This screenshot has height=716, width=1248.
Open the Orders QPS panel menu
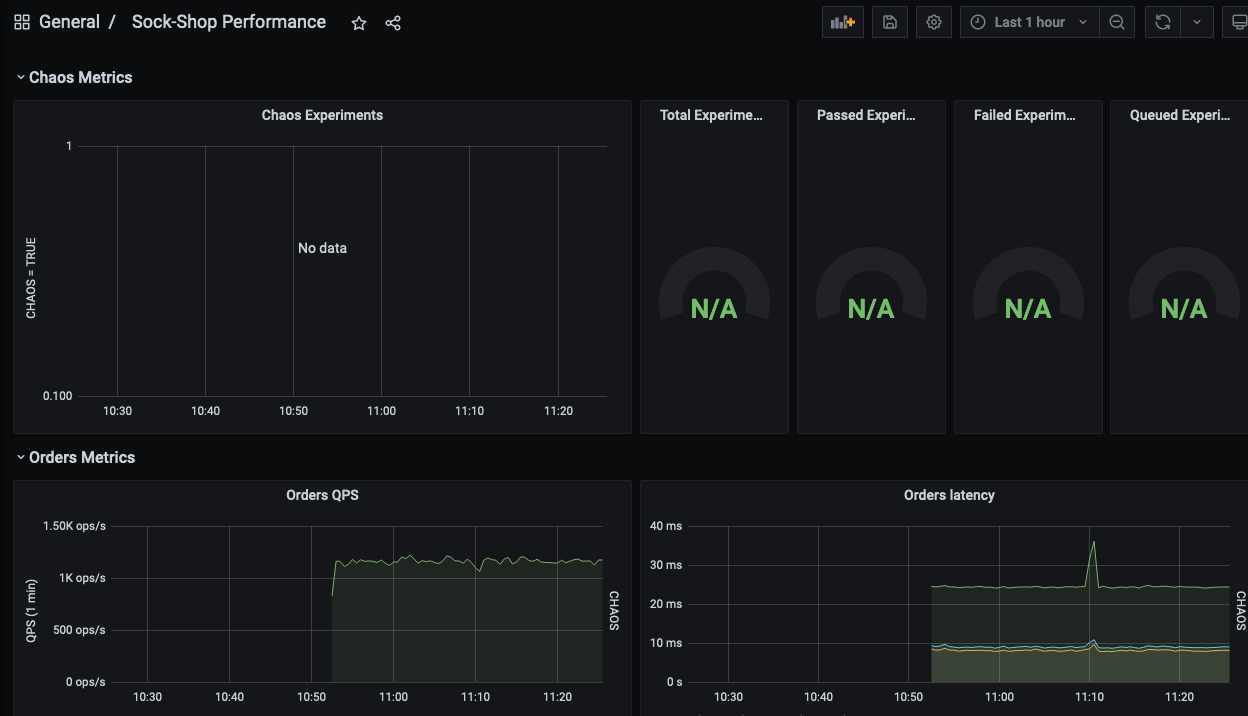322,495
